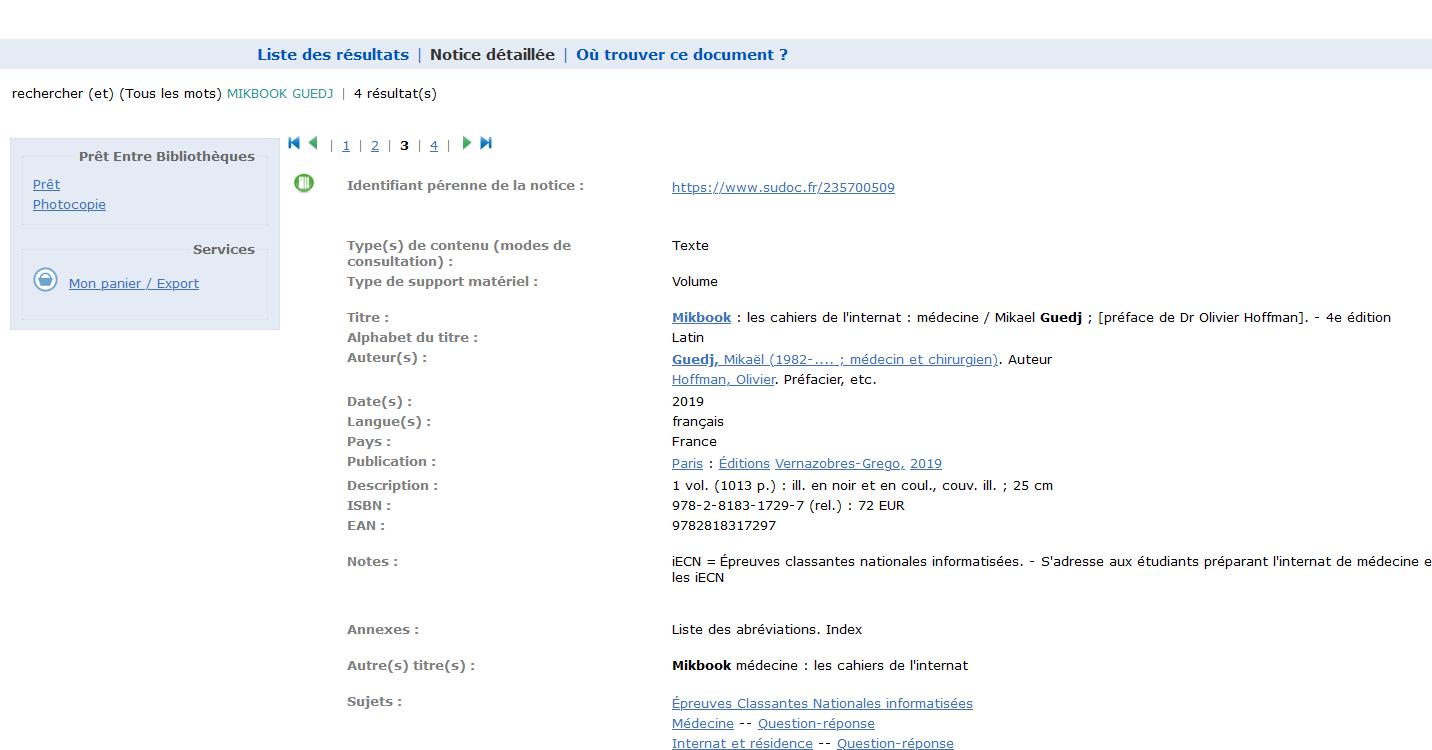1432x750 pixels.
Task: Click the 4 résultat(s) count text
Action: pos(395,94)
